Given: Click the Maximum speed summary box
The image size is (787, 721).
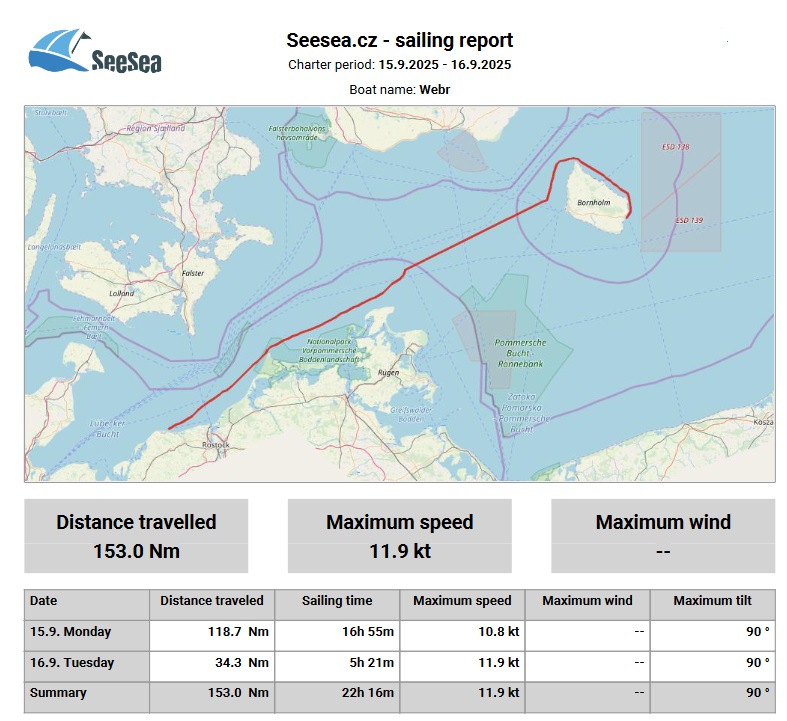Looking at the screenshot, I should click(399, 536).
